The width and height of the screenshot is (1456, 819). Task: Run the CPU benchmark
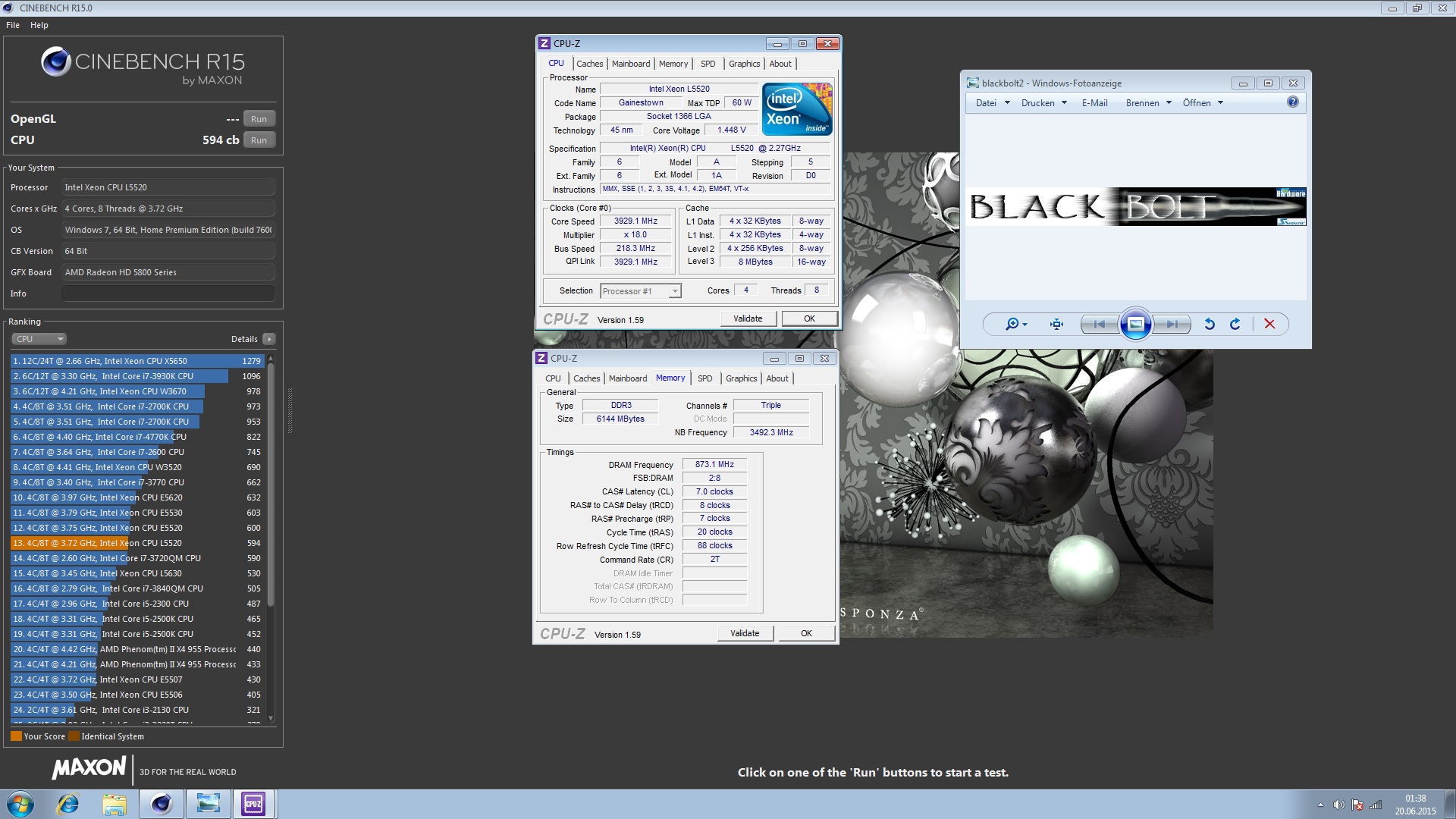[259, 140]
